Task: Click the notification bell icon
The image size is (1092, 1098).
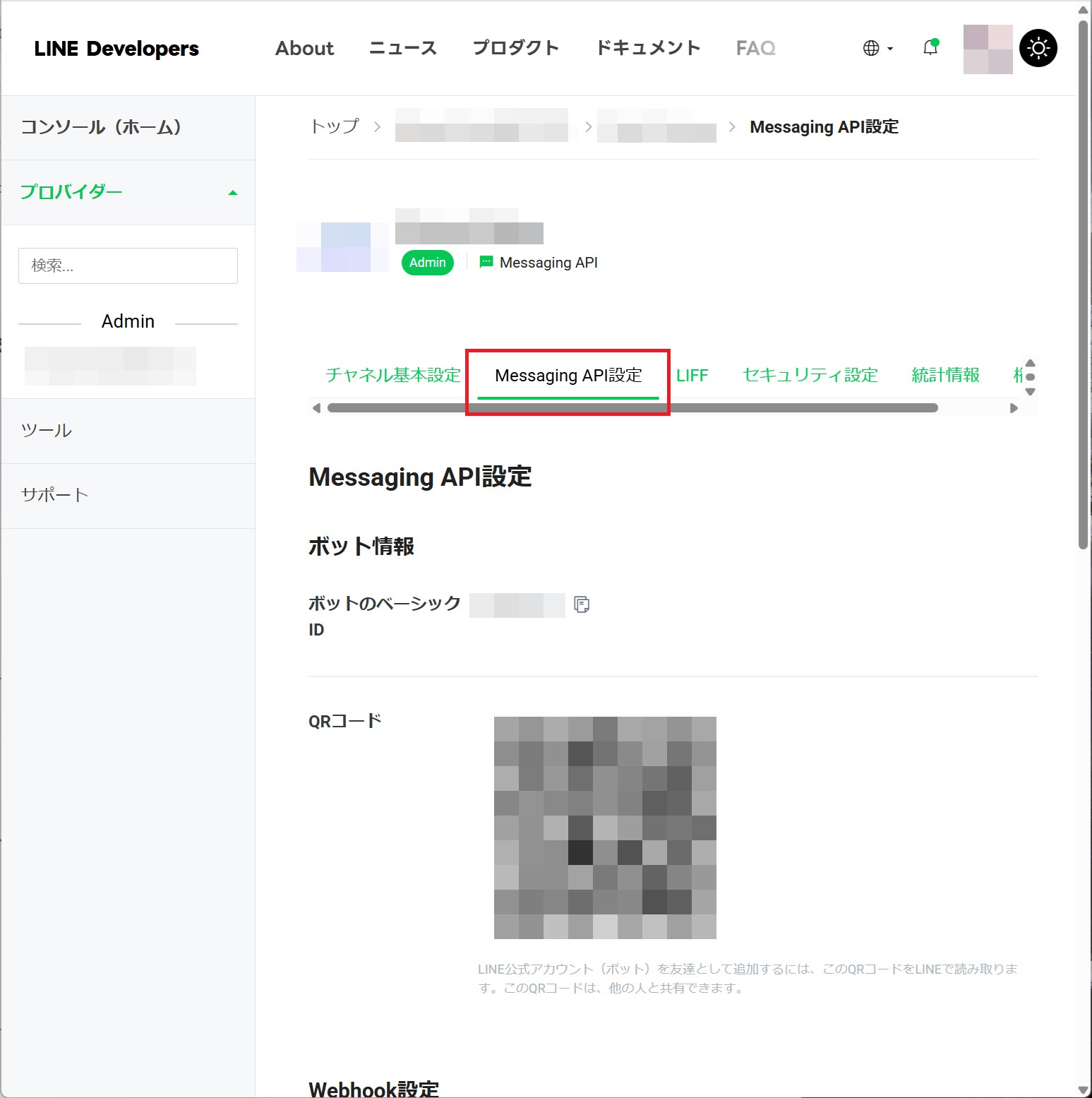Action: click(x=929, y=48)
